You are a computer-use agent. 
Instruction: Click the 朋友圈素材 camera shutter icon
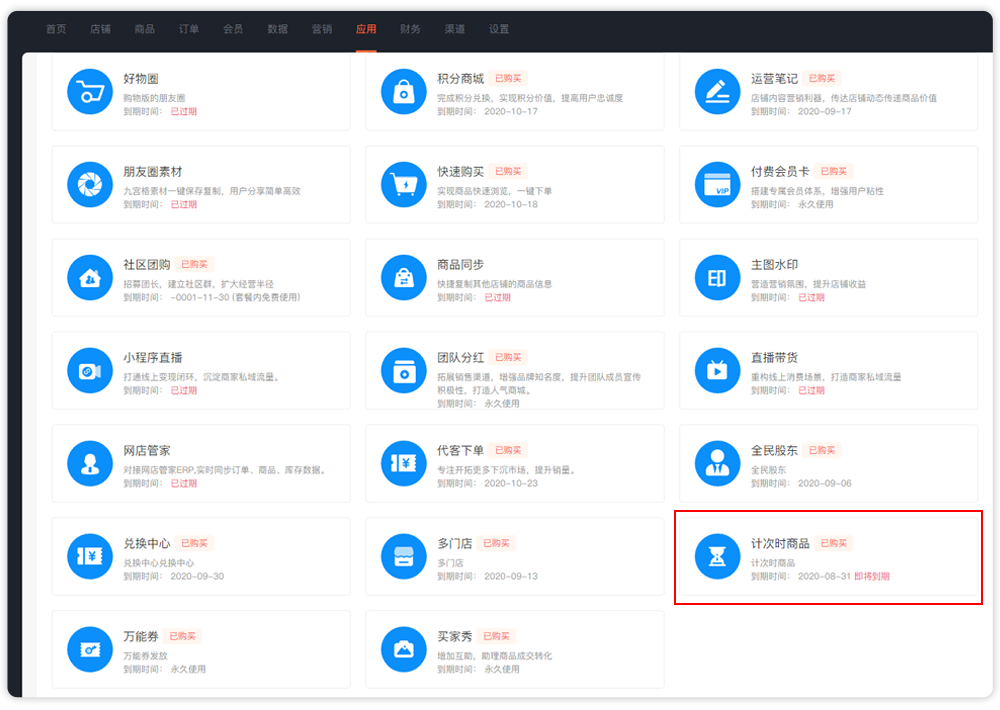coord(89,185)
